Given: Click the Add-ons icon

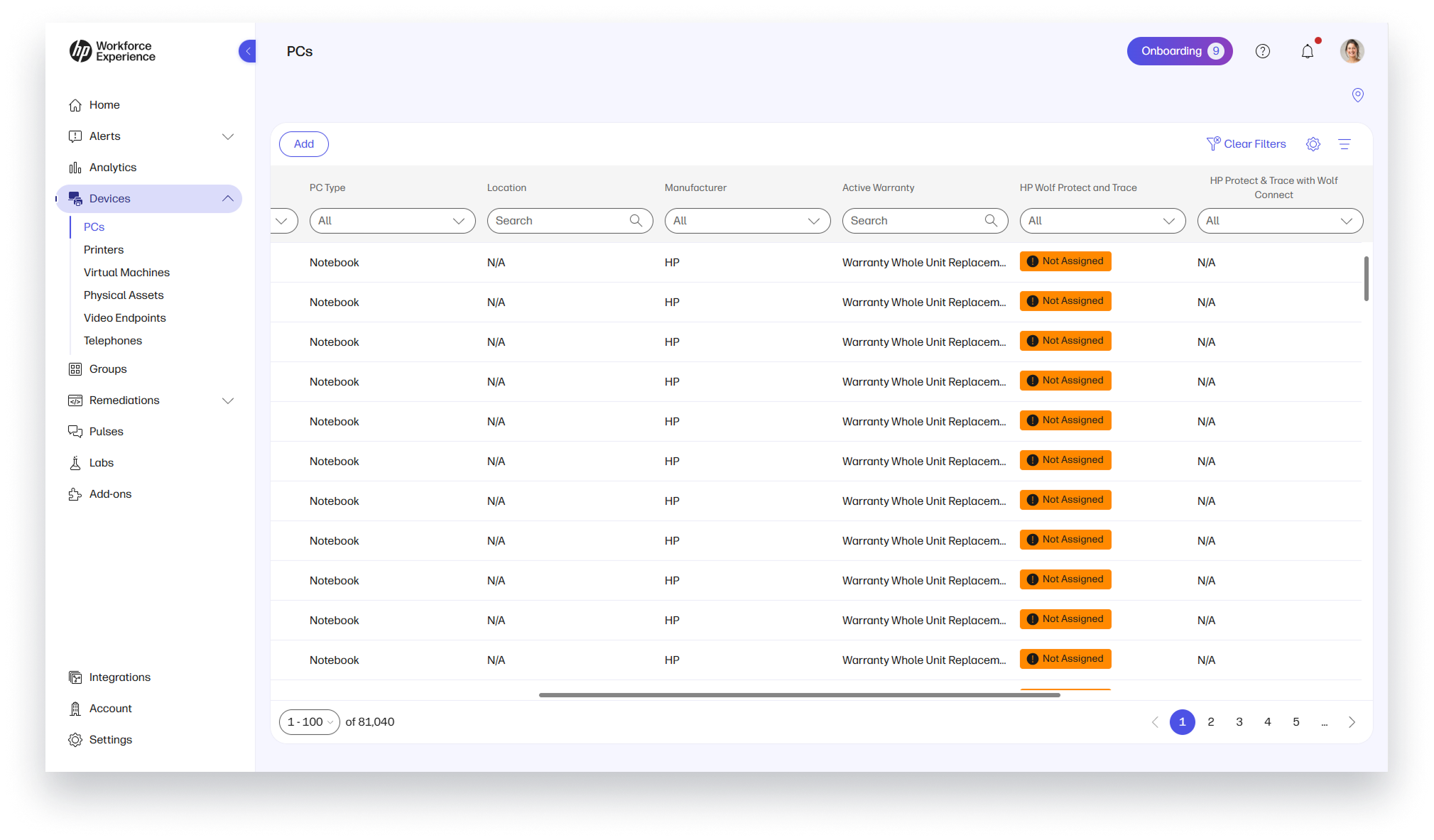Looking at the screenshot, I should [76, 493].
